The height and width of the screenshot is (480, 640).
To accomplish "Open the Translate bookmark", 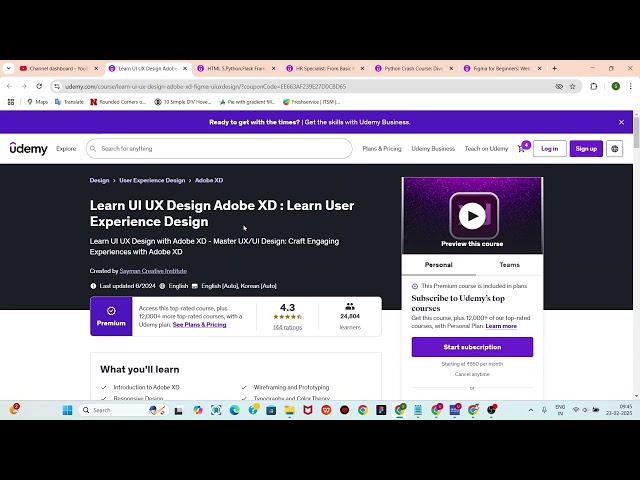I will [69, 102].
